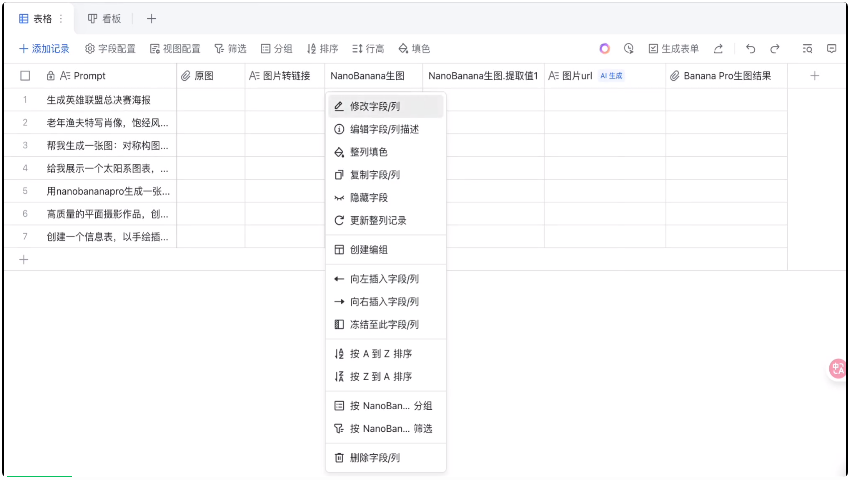Image resolution: width=849 pixels, height=480 pixels.
Task: Adjust 行高 row height
Action: pos(368,49)
